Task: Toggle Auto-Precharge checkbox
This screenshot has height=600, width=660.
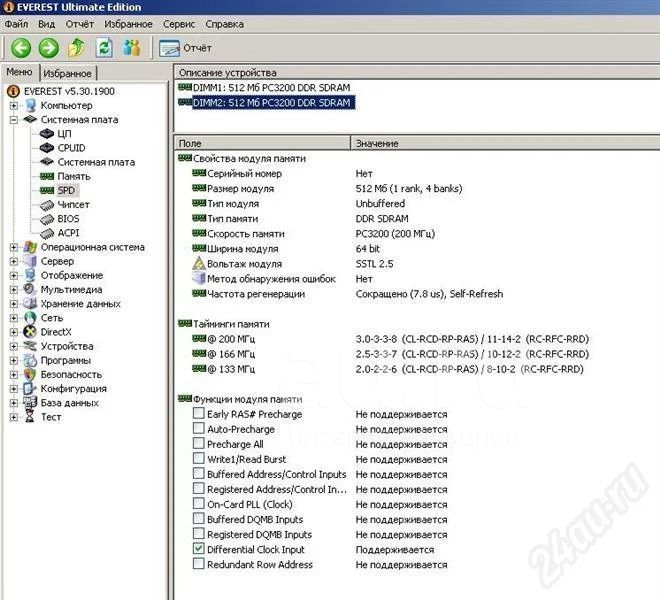Action: click(198, 429)
